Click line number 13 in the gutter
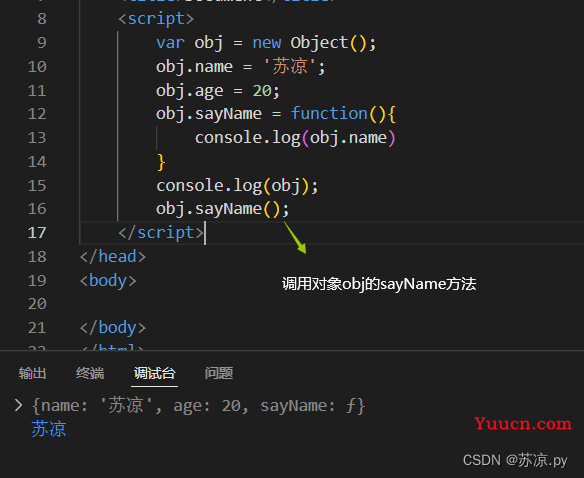This screenshot has height=478, width=584. (37, 138)
